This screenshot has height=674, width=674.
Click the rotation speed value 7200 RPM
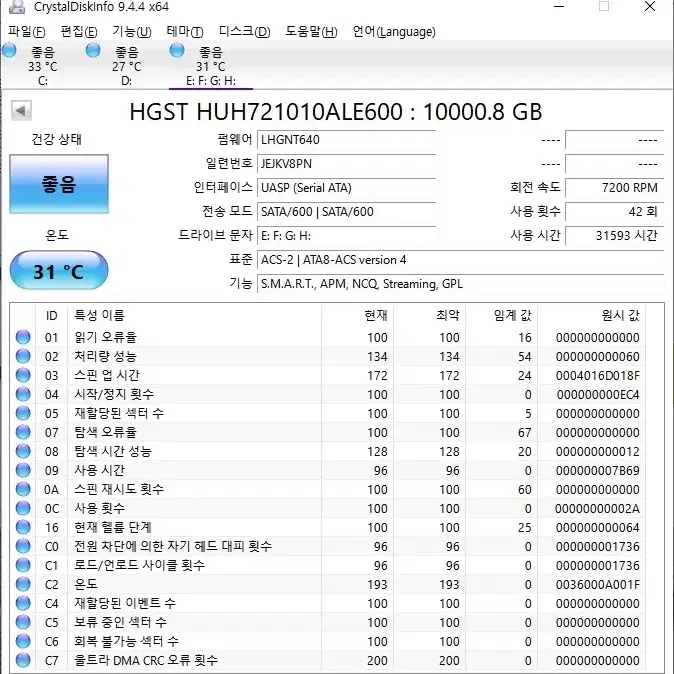[x=614, y=188]
